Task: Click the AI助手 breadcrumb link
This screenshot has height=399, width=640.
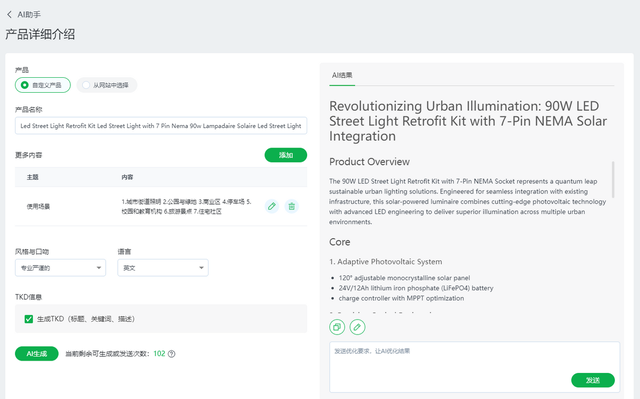Action: click(29, 15)
